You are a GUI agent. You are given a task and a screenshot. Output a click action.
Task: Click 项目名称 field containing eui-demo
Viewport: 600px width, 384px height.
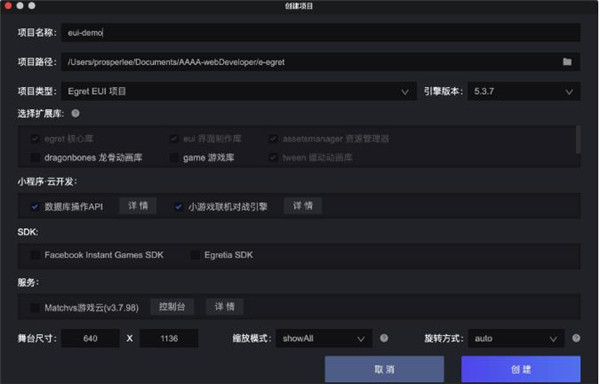(321, 33)
